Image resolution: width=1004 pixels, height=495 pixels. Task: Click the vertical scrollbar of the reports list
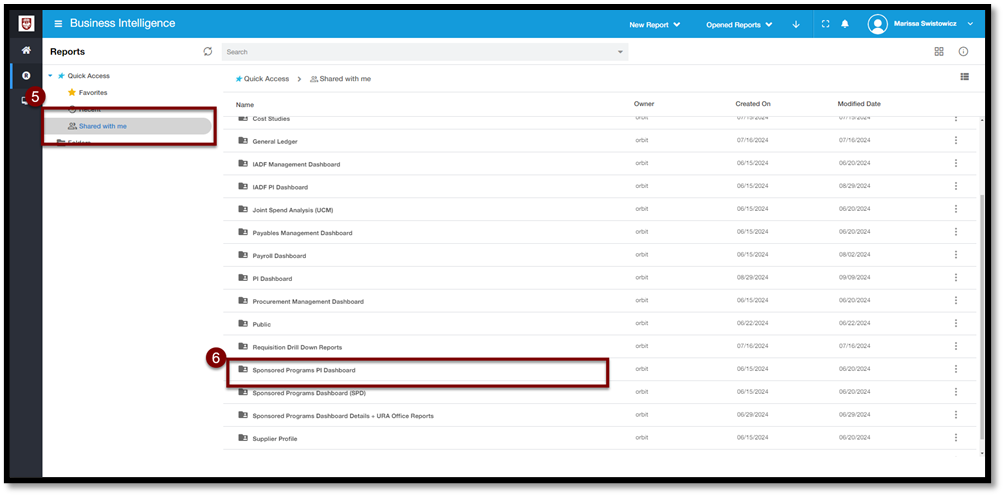click(x=983, y=318)
